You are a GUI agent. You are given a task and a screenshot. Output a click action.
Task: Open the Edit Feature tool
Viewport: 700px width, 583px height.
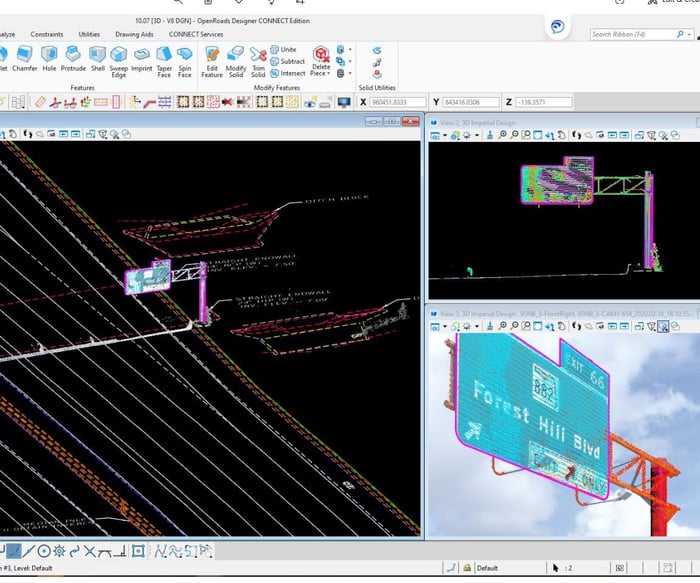[212, 62]
